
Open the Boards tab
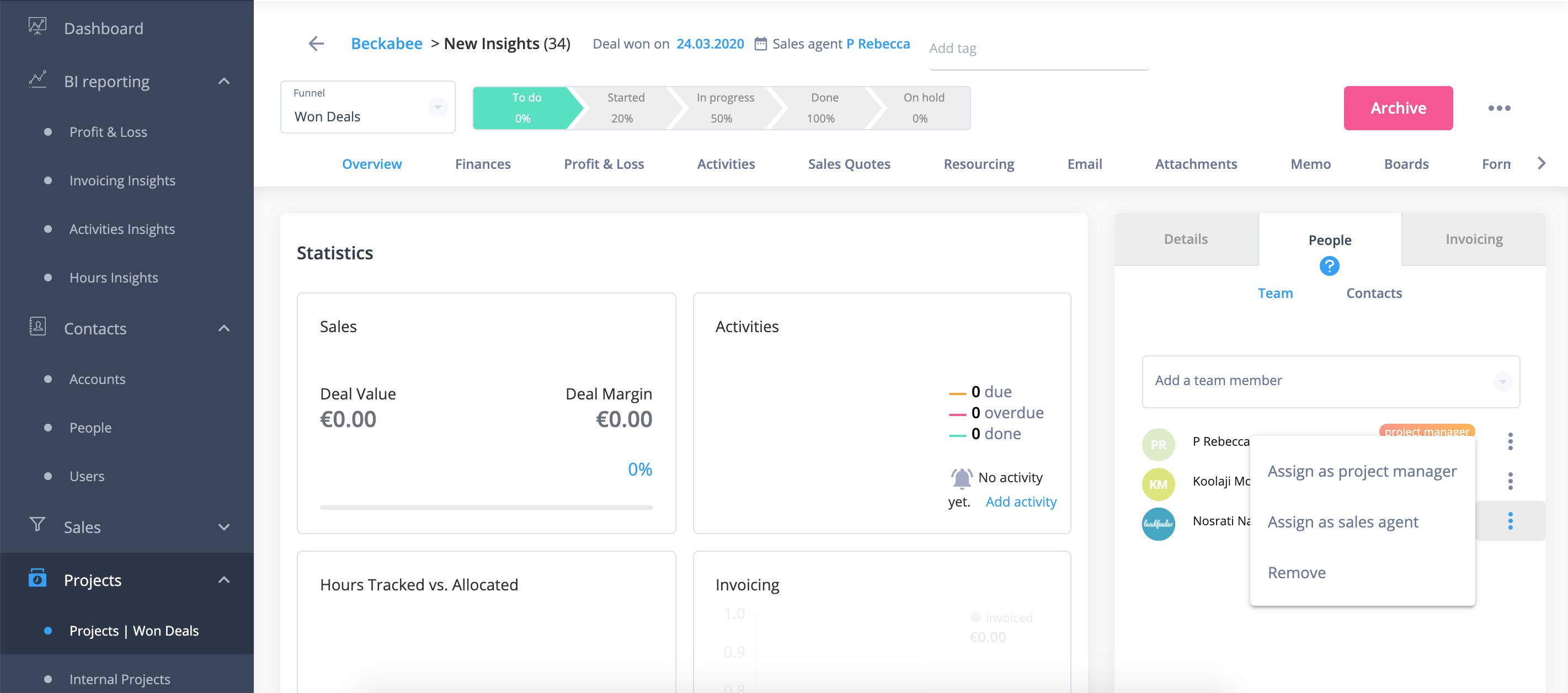[1405, 164]
